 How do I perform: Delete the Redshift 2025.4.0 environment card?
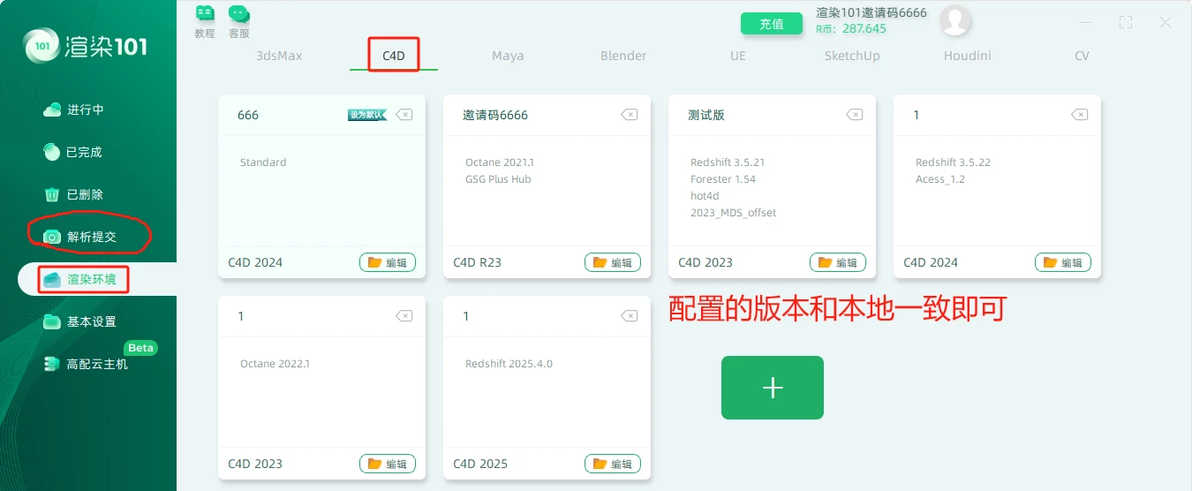pos(629,316)
